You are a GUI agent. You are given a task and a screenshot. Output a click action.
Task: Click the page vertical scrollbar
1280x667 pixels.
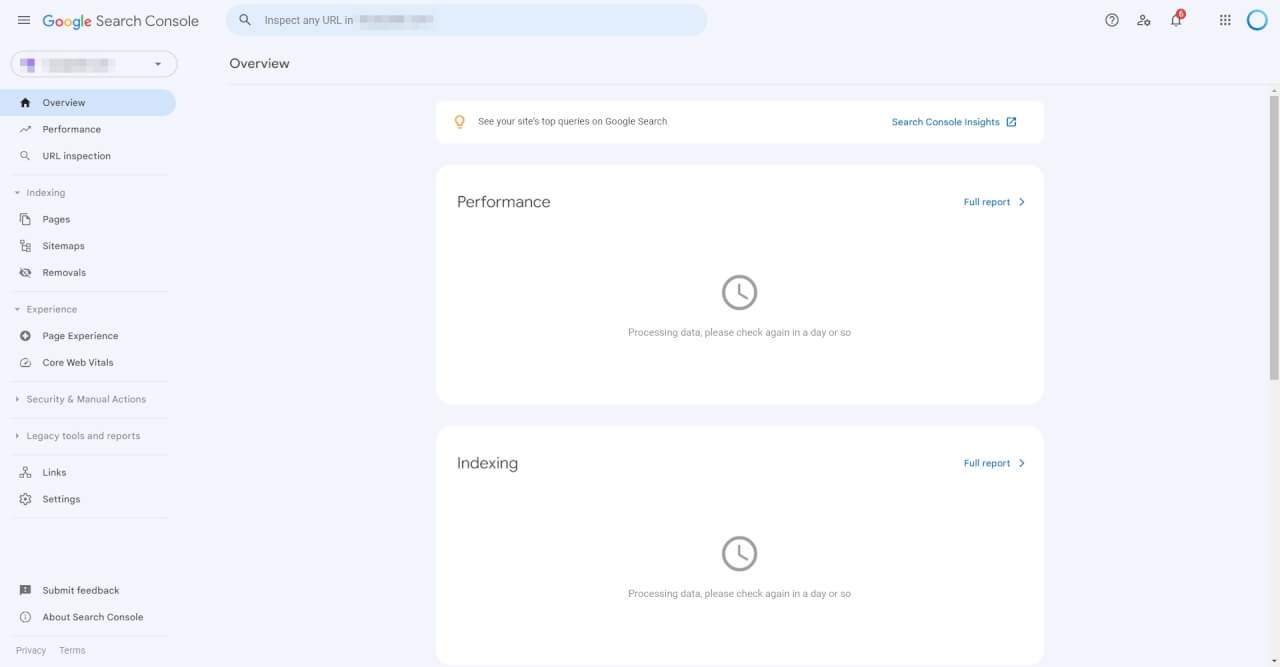[1274, 237]
